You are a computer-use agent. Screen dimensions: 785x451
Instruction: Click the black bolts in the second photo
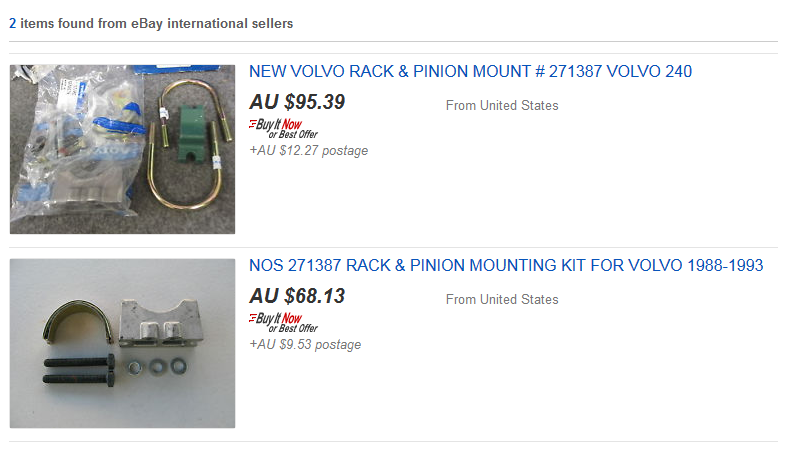point(79,369)
